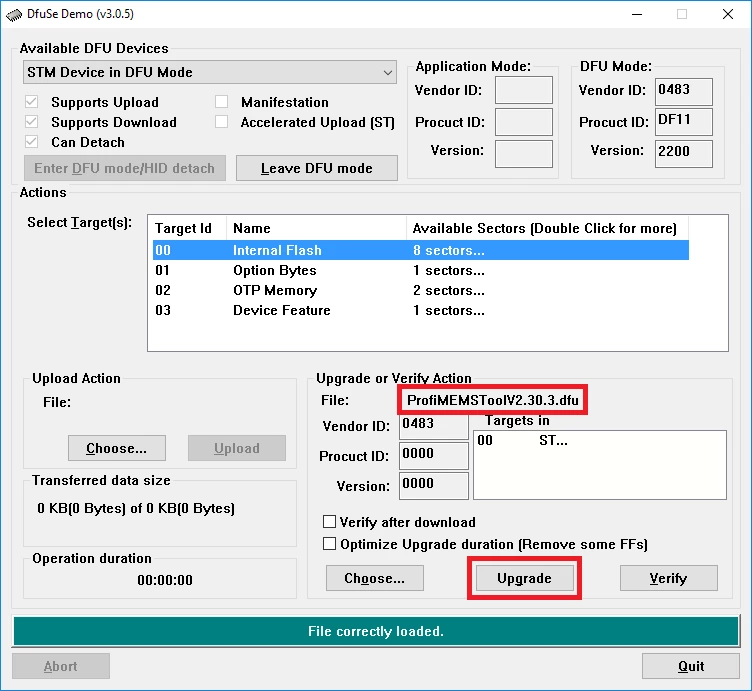Select the OTP Memory target row
Viewport: 752px width, 691px height.
pyautogui.click(x=421, y=291)
